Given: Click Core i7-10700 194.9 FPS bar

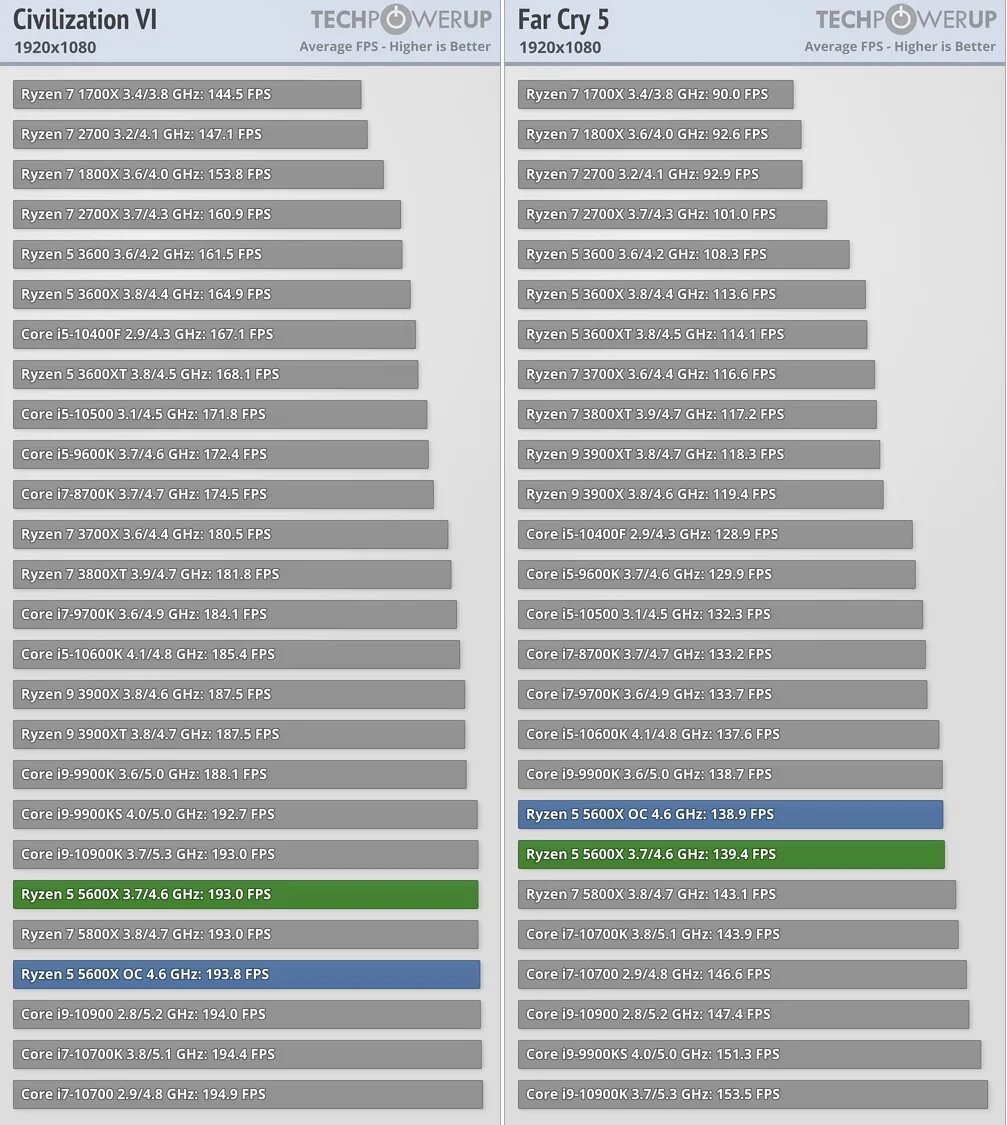Looking at the screenshot, I should coord(247,1094).
